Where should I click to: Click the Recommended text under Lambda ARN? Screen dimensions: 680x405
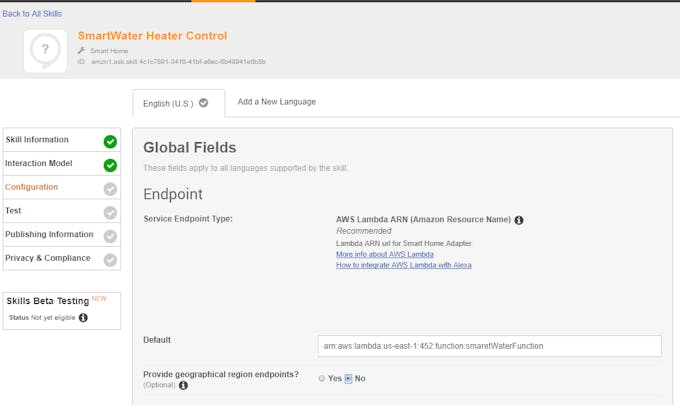pyautogui.click(x=364, y=231)
